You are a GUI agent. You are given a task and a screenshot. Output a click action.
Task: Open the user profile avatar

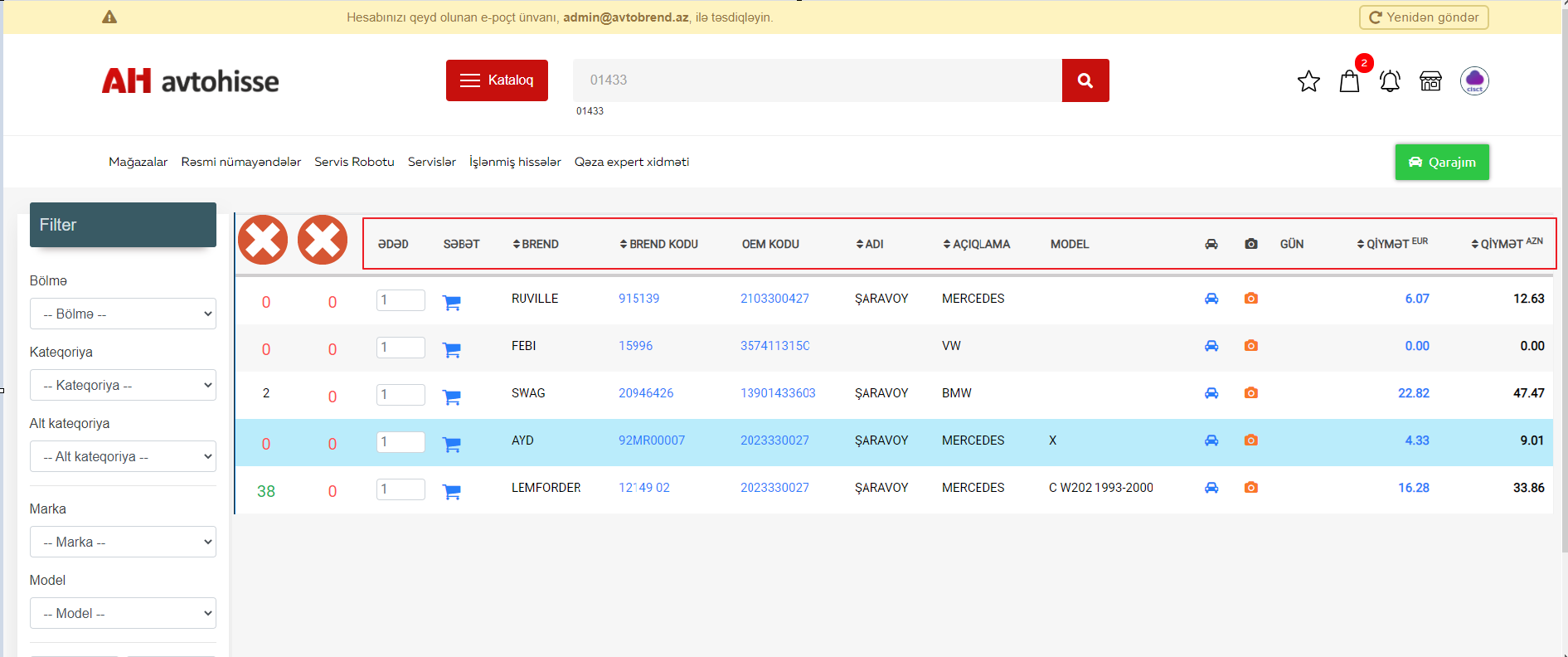click(x=1474, y=81)
